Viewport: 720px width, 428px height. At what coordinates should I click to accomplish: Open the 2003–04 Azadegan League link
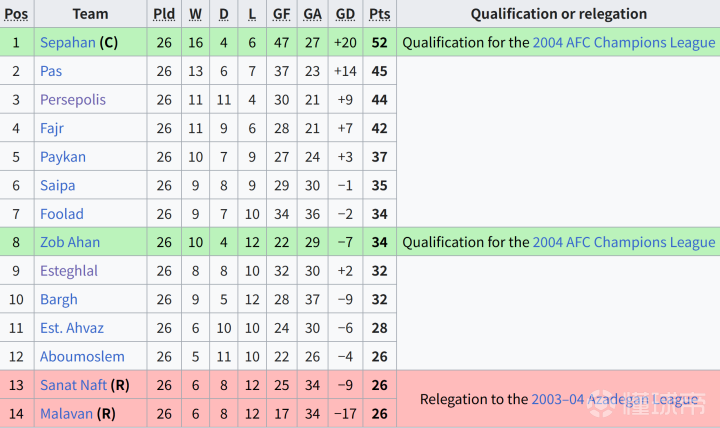coord(614,400)
